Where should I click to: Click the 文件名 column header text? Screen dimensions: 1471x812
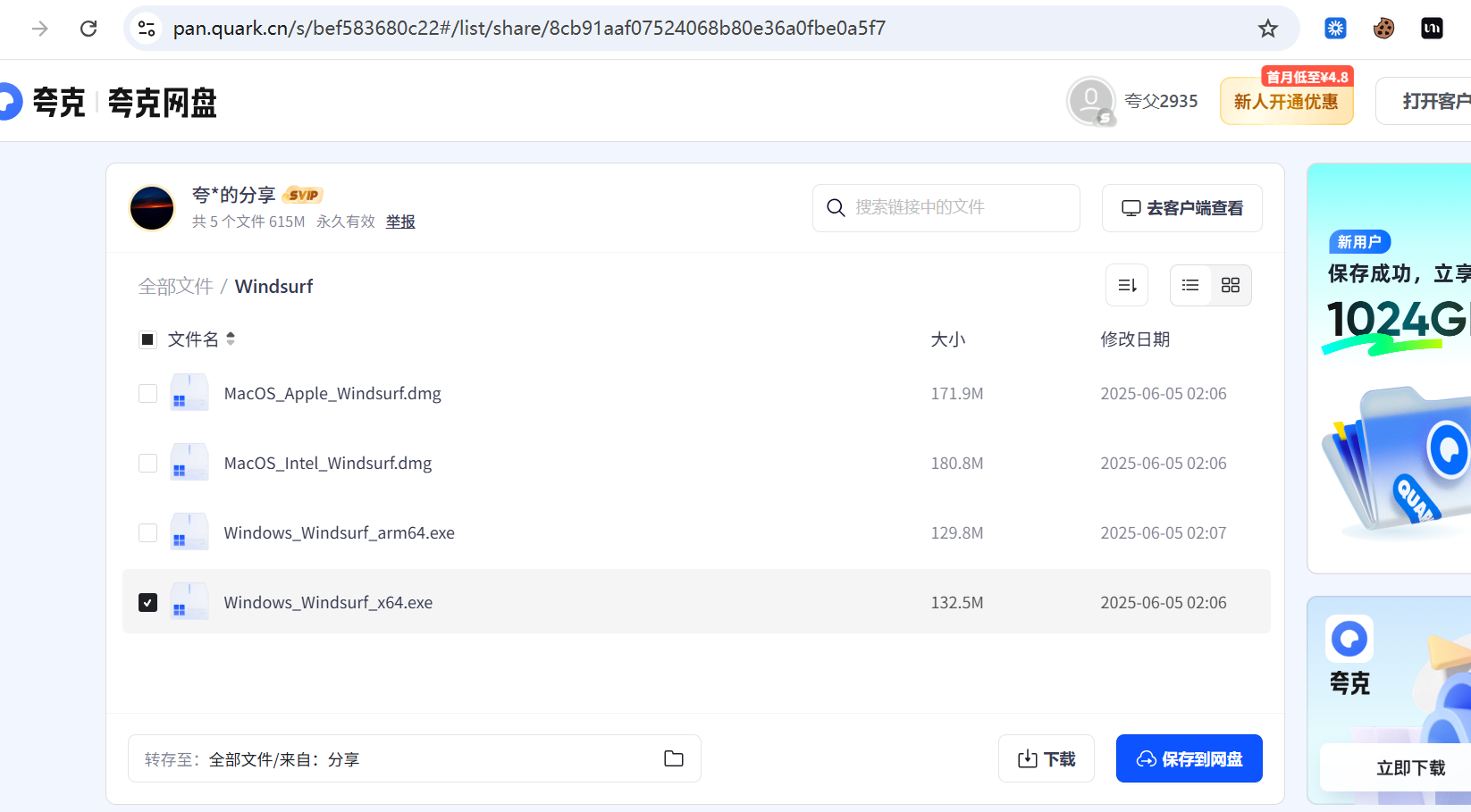pyautogui.click(x=193, y=339)
